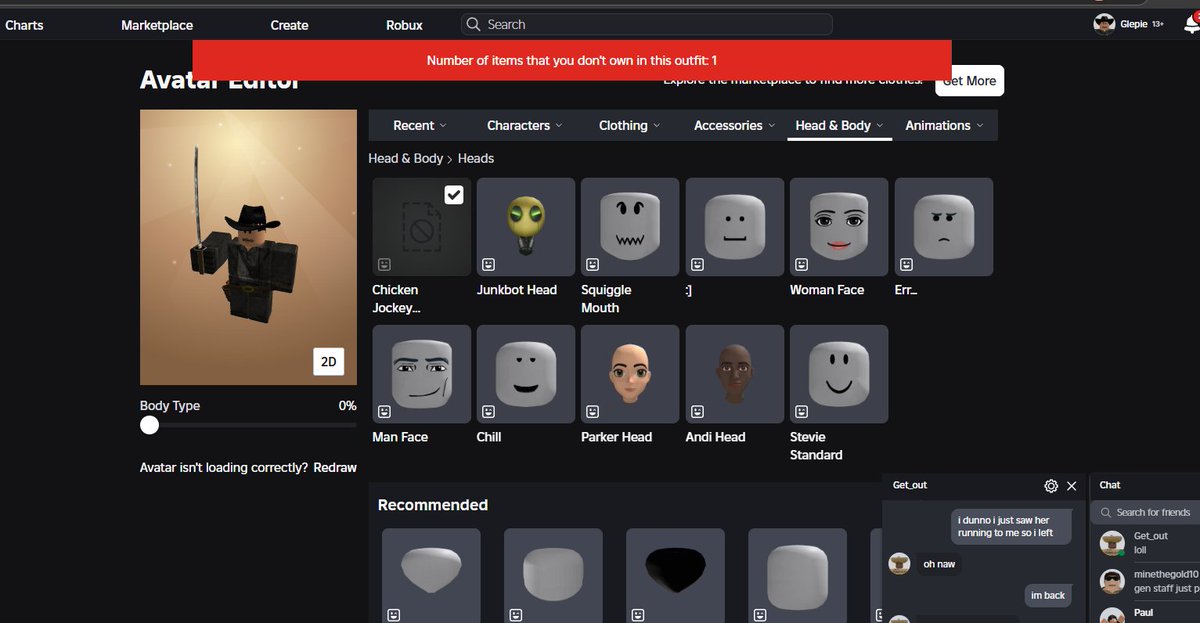Open chat settings gear icon
Screen dimensions: 1200x623
click(1051, 486)
